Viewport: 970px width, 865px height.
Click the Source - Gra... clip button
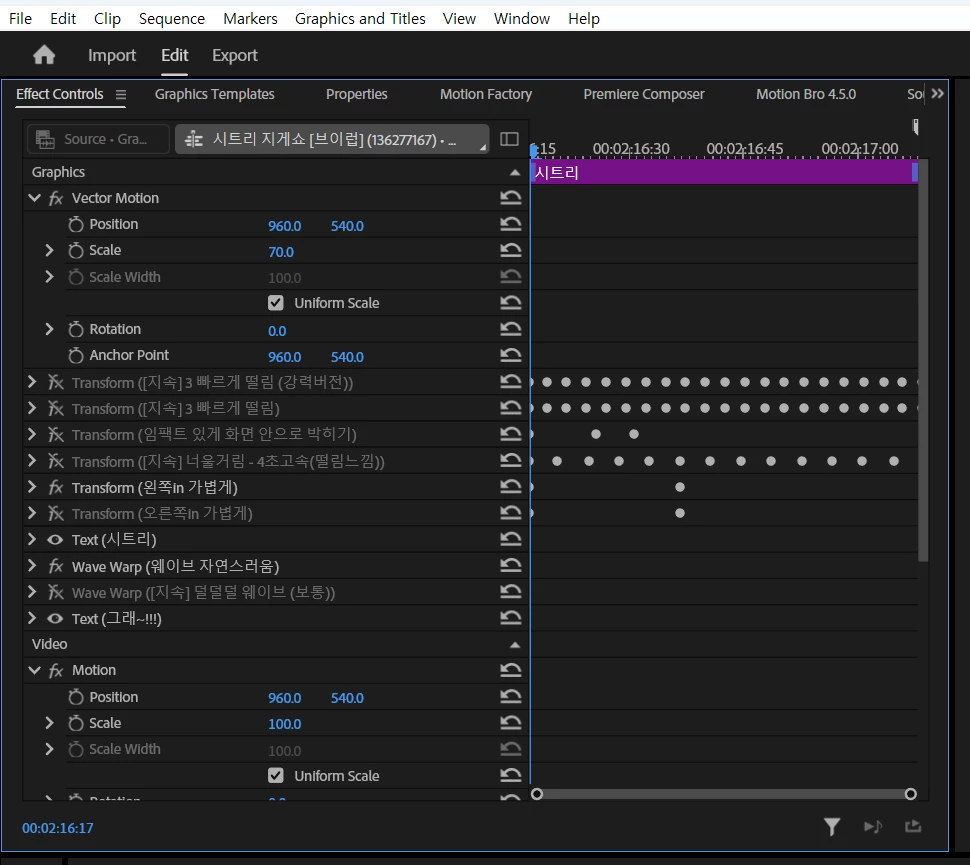[x=98, y=139]
